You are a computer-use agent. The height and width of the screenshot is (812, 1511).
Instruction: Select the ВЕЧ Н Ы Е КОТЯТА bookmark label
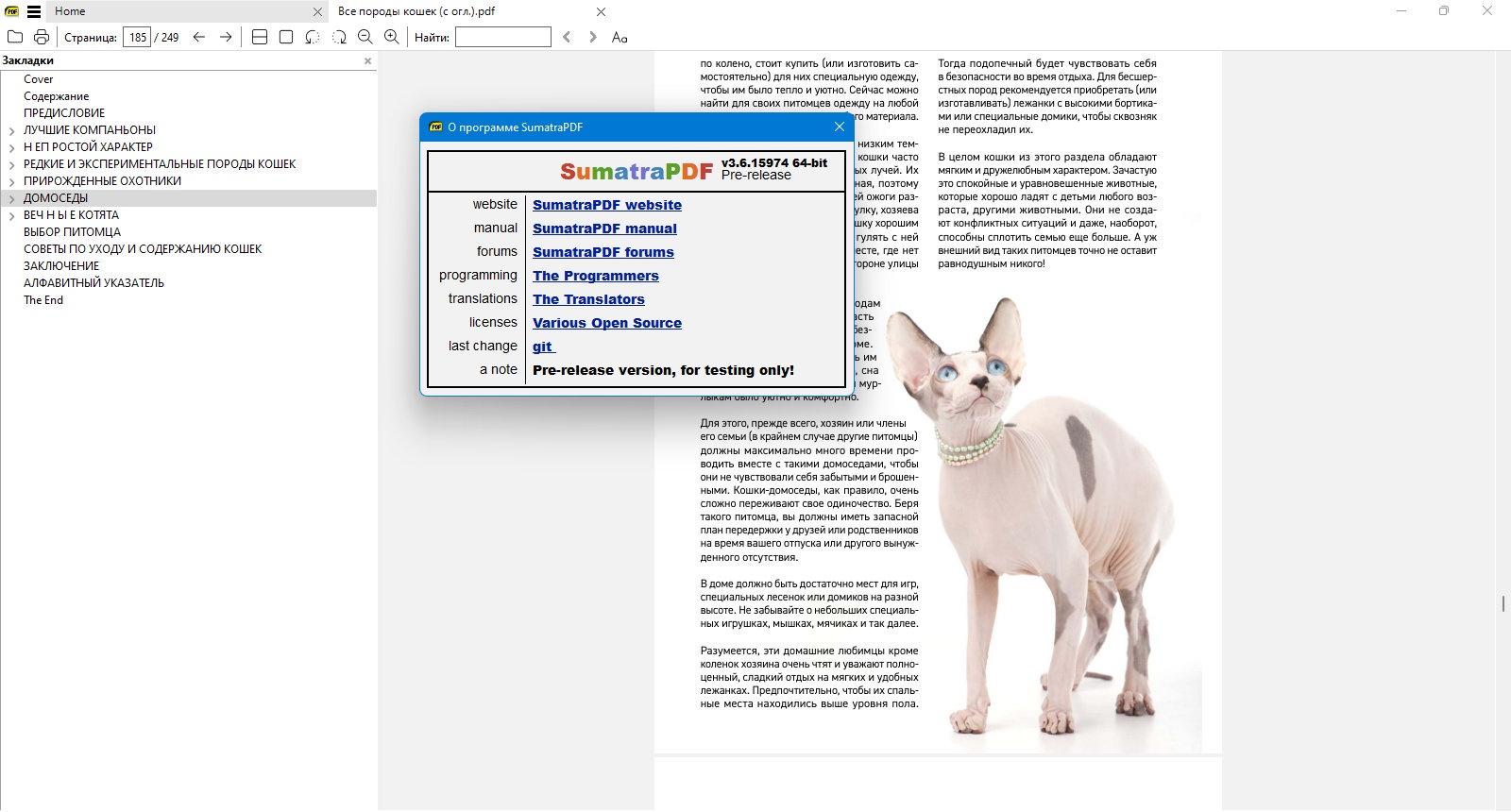[72, 215]
